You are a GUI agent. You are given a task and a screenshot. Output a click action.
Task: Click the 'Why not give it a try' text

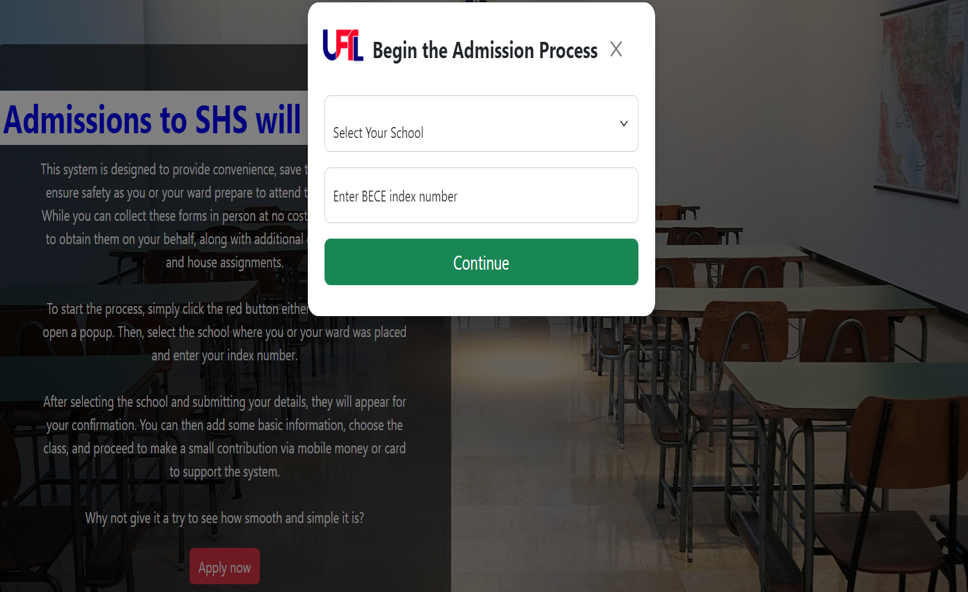224,517
